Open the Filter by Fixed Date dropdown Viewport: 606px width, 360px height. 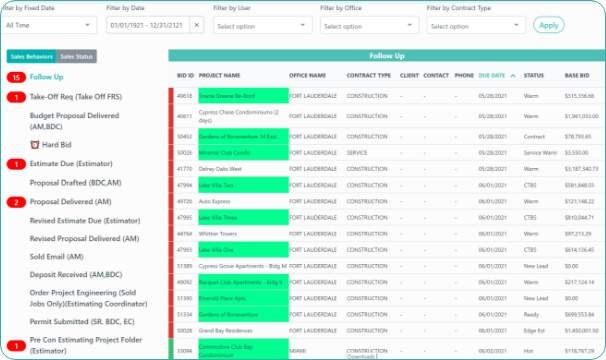point(49,25)
